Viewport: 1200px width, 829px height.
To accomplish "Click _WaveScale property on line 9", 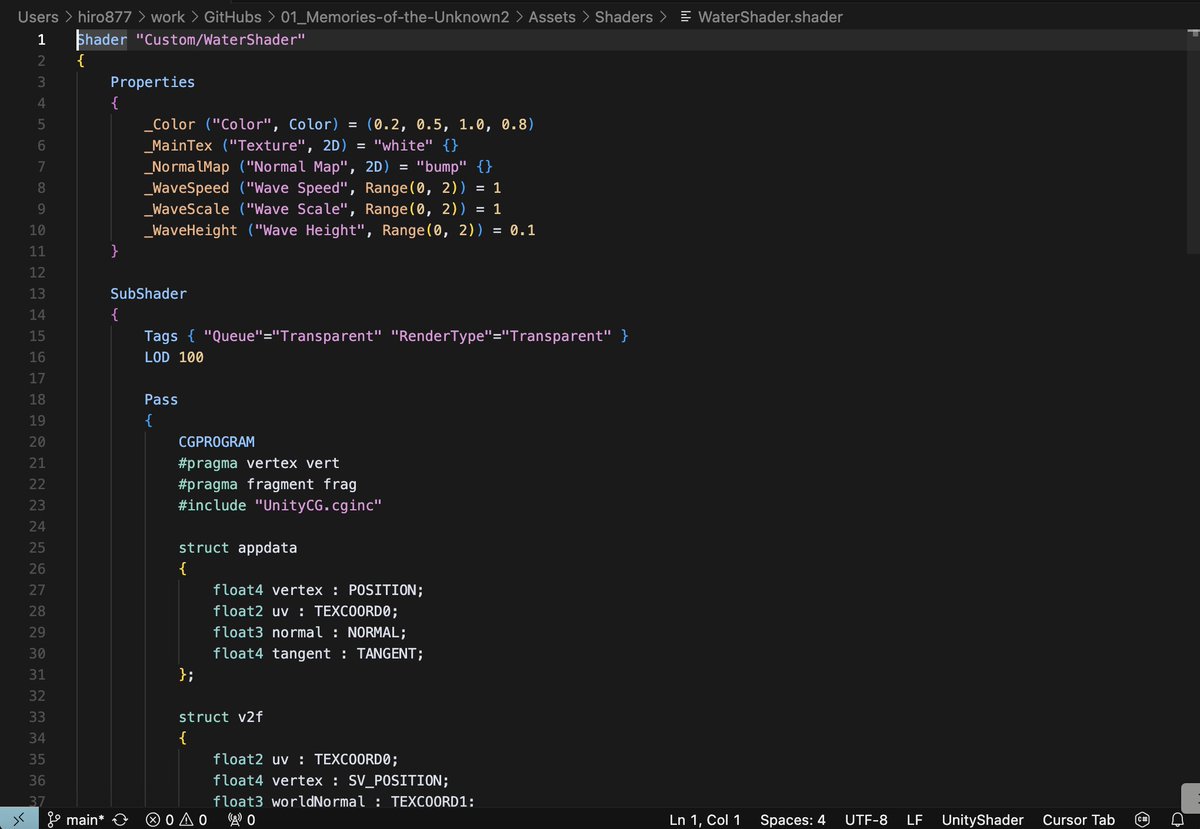I will point(187,209).
